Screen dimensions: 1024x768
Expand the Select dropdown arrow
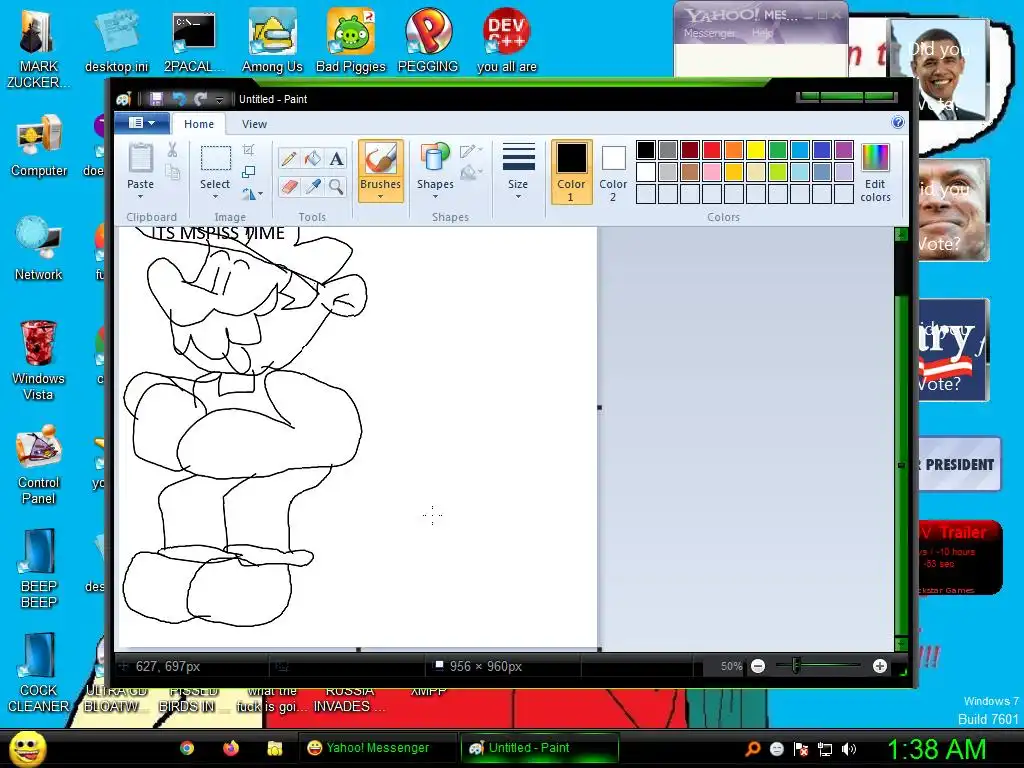click(x=215, y=196)
